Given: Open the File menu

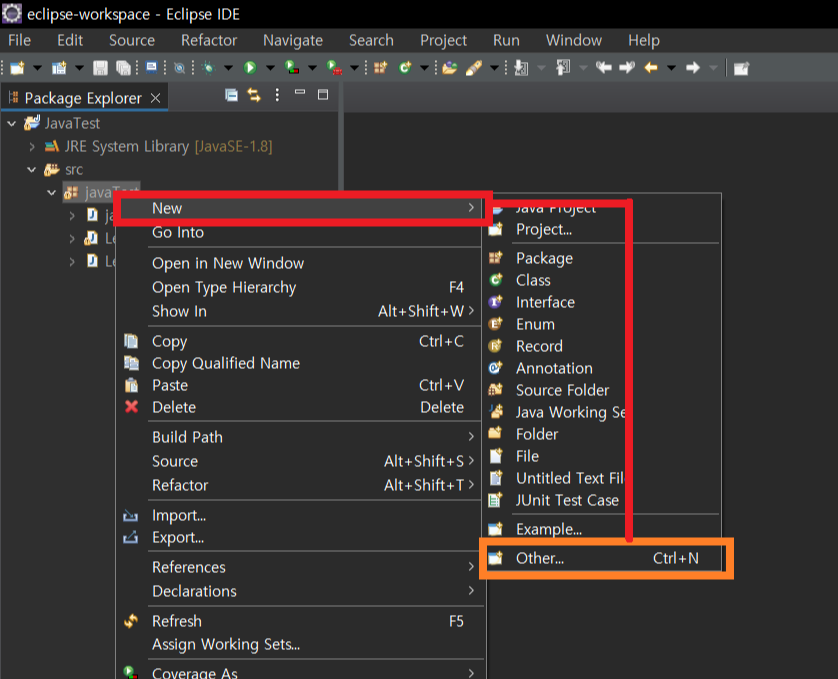Looking at the screenshot, I should (19, 41).
